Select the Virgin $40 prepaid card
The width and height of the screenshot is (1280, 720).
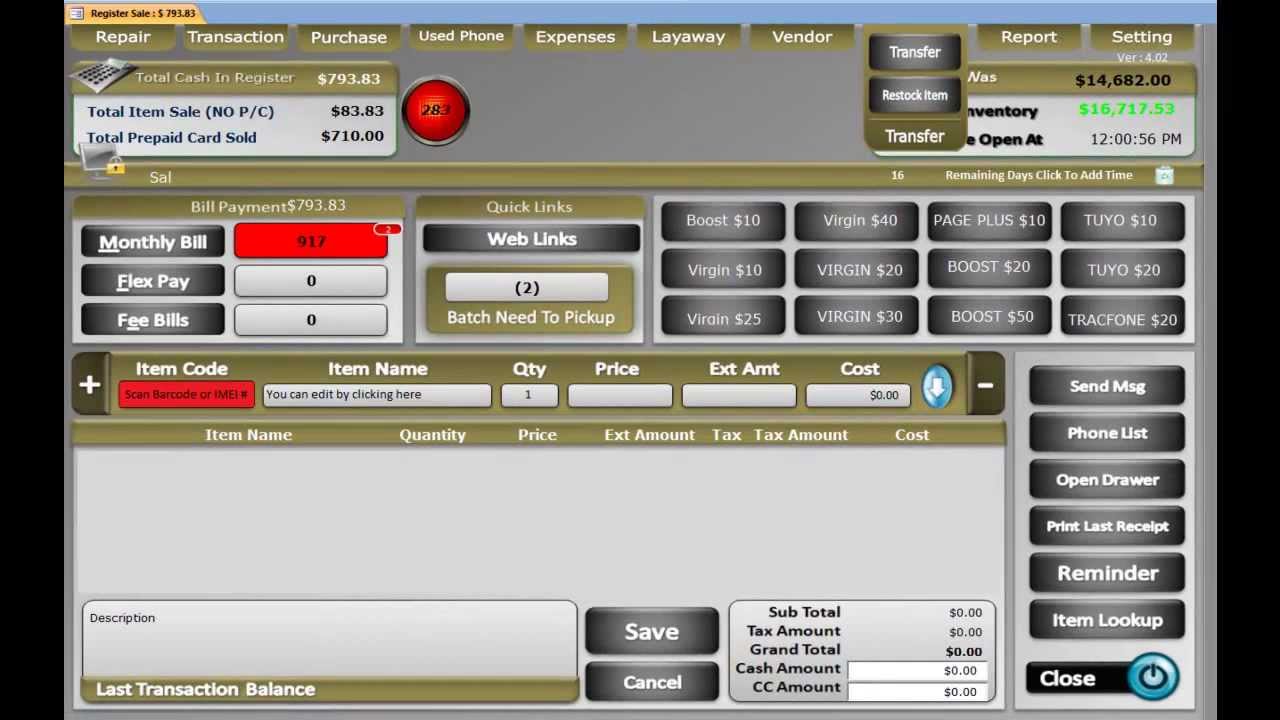tap(859, 221)
